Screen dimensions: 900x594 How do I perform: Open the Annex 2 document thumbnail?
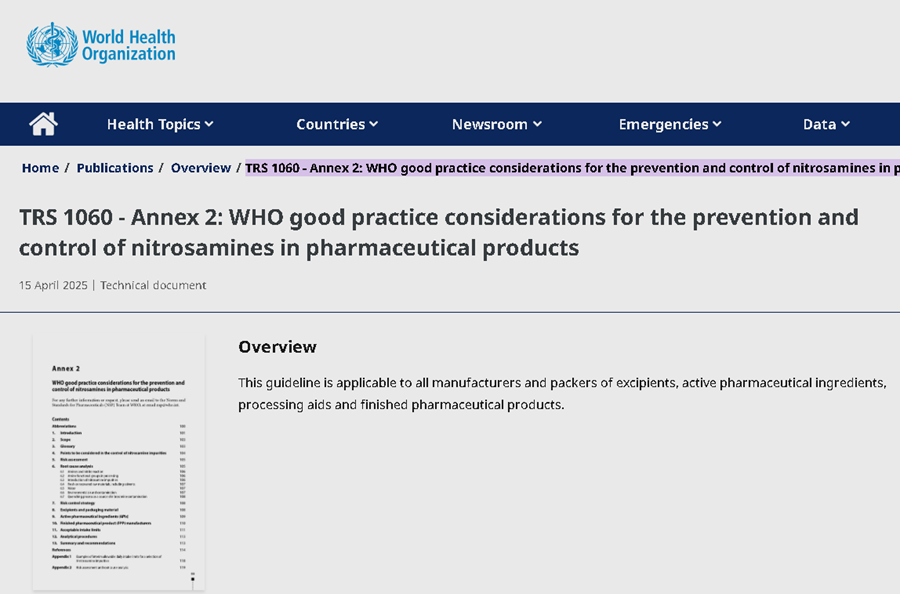pyautogui.click(x=119, y=462)
